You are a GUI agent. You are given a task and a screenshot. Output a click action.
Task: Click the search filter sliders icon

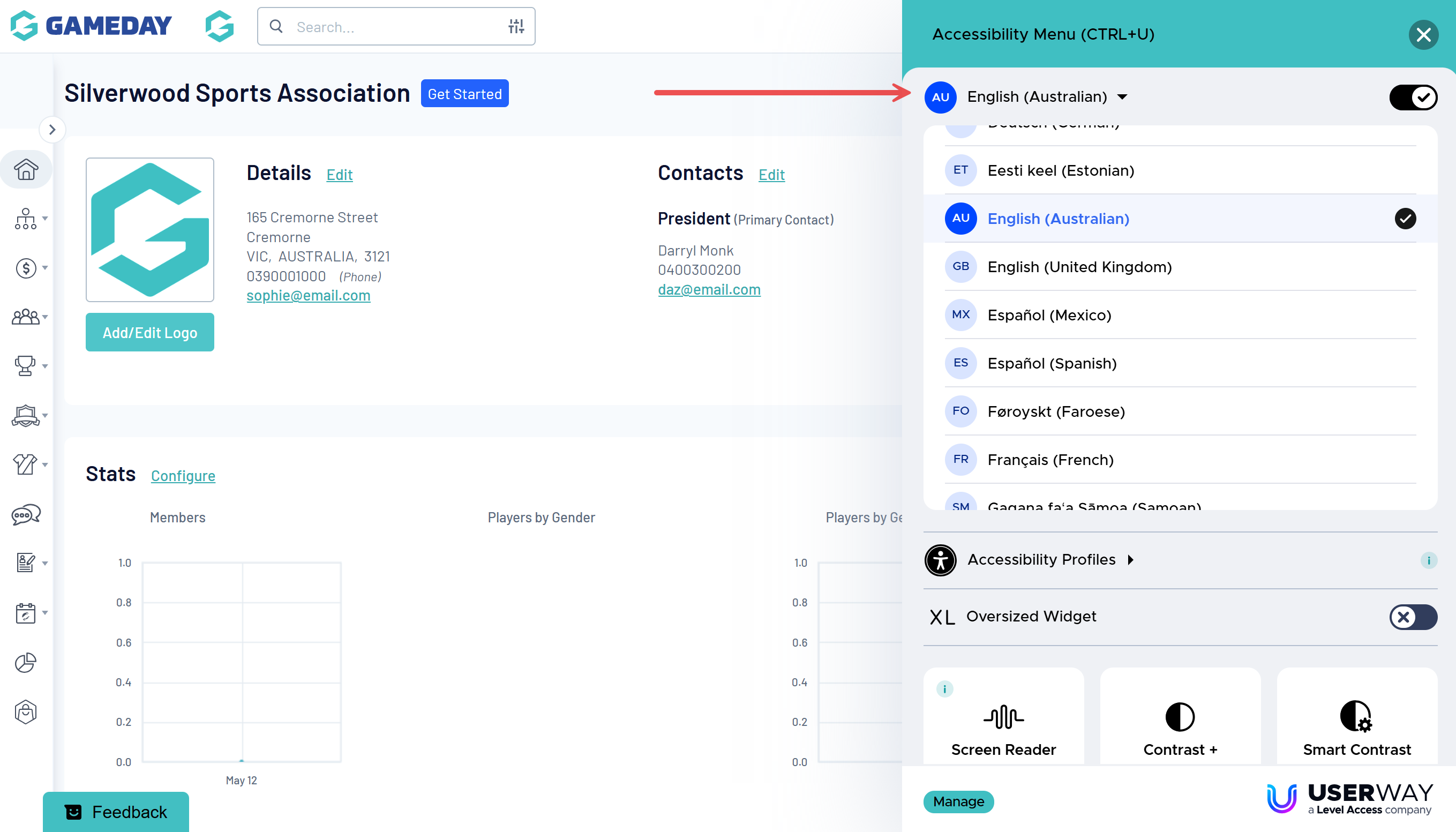516,26
